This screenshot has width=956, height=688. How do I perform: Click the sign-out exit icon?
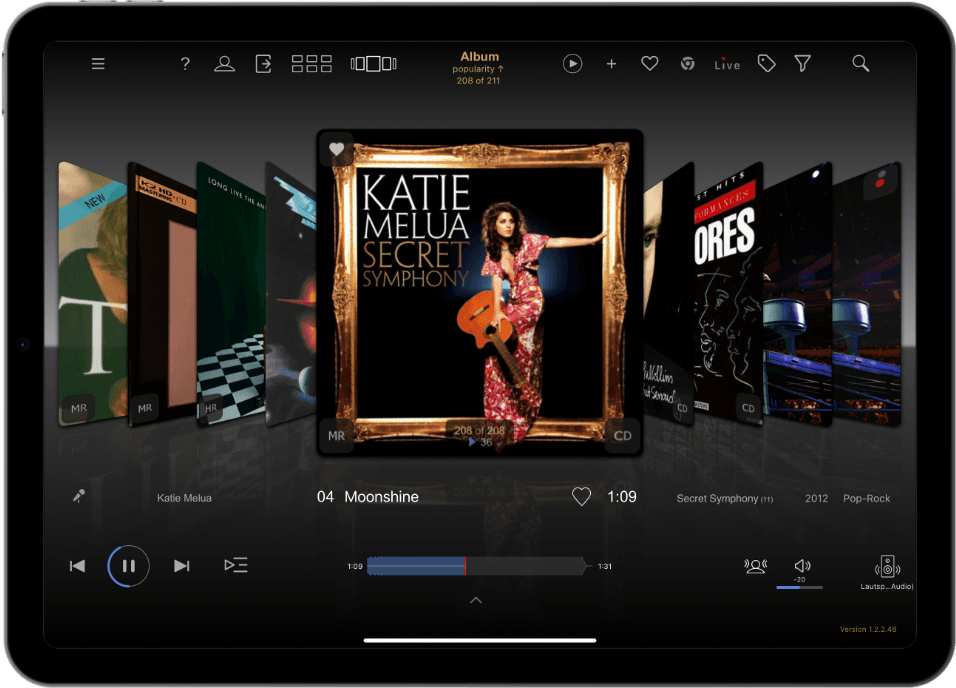tap(263, 63)
